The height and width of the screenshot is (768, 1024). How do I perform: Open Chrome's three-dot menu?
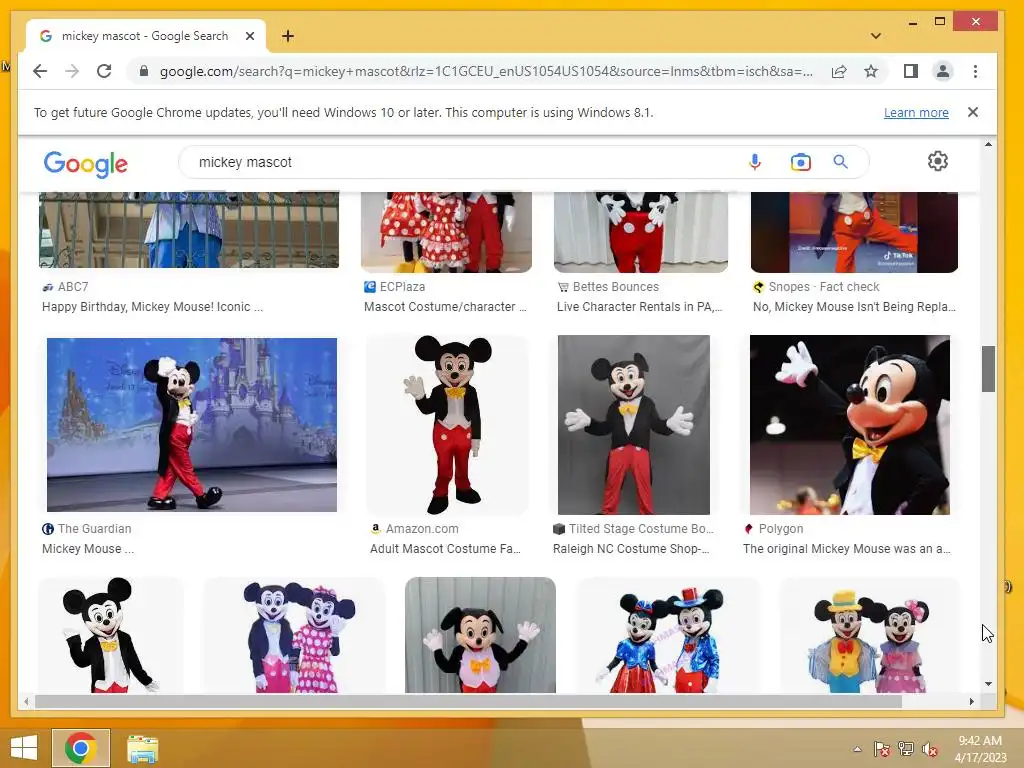pos(975,71)
